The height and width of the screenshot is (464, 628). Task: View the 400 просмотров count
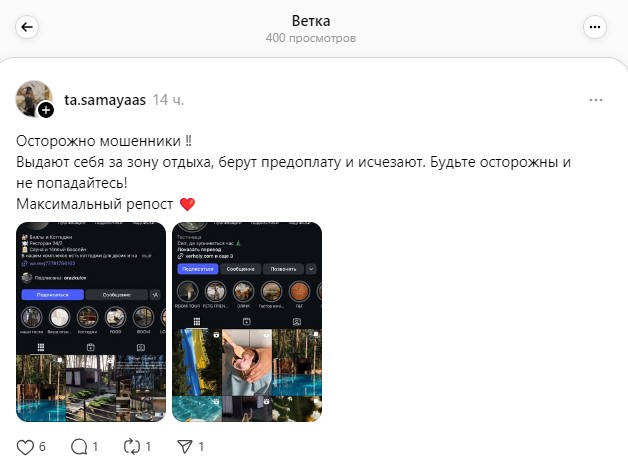(311, 38)
